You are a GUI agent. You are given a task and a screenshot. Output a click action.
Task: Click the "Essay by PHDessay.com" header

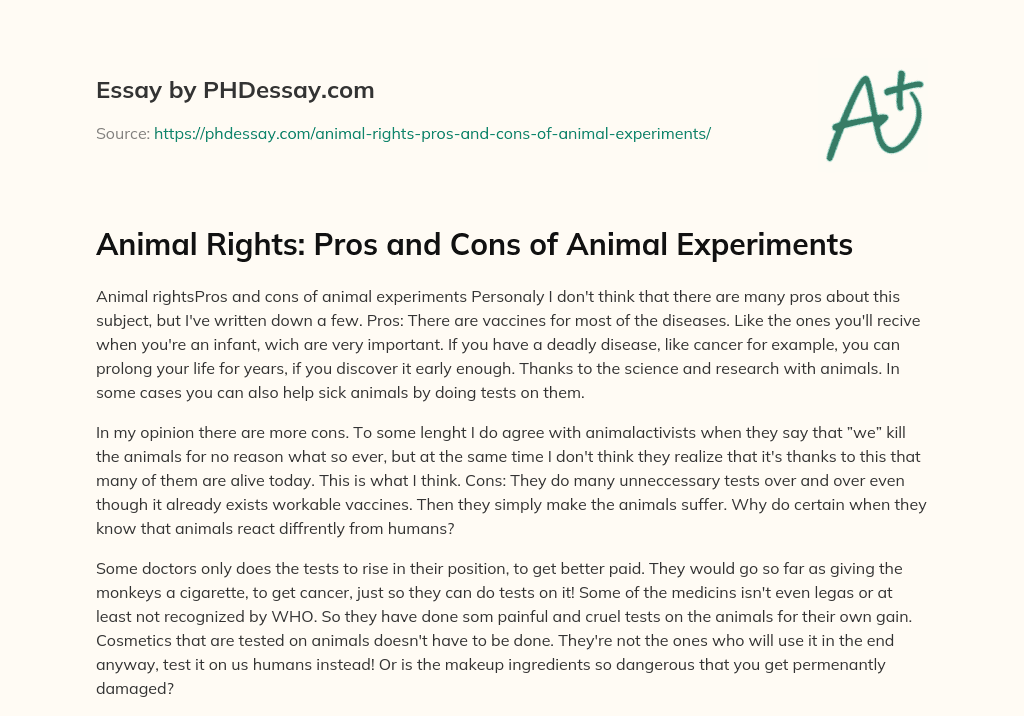[x=235, y=91]
